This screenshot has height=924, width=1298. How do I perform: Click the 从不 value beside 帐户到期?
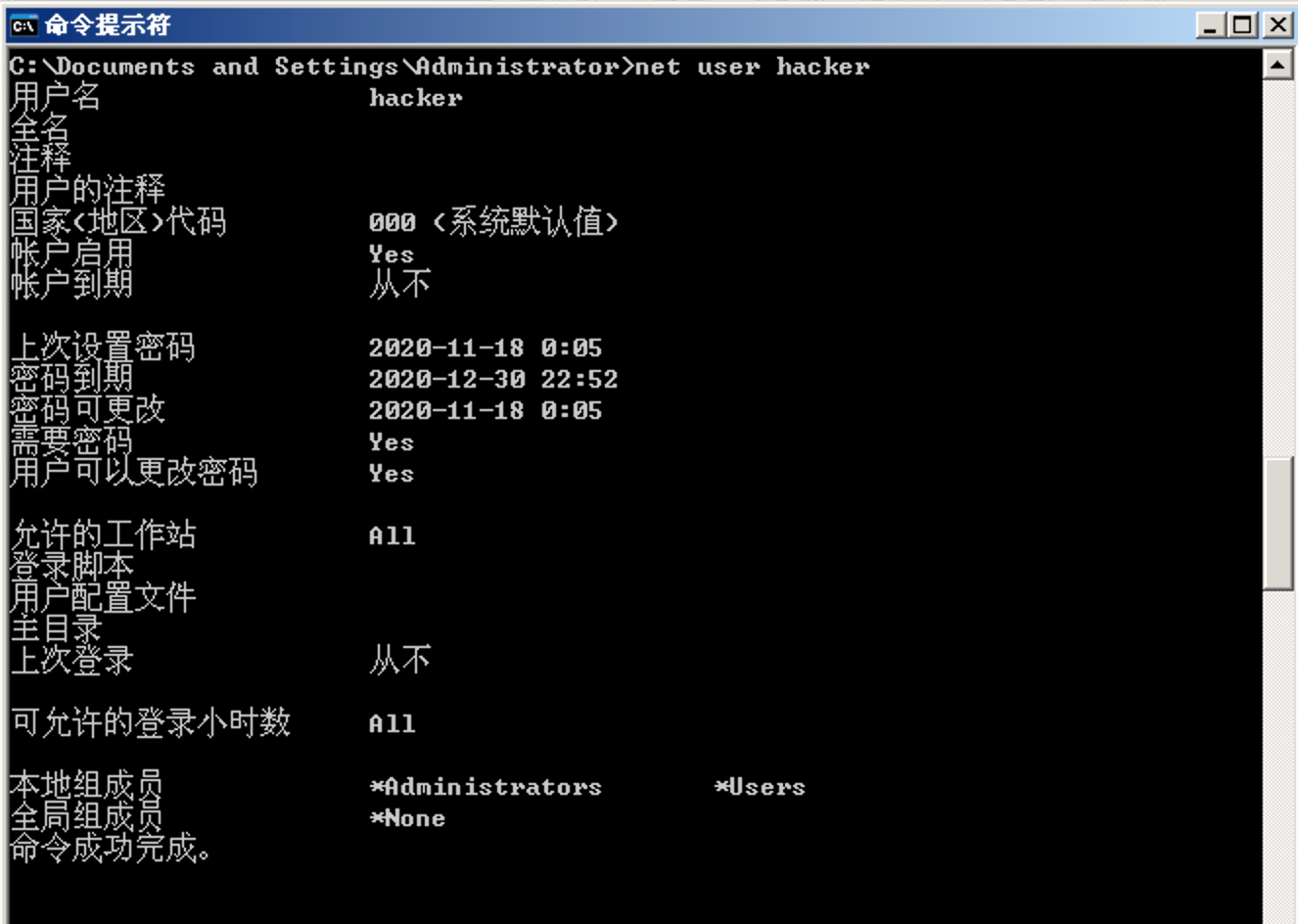399,285
